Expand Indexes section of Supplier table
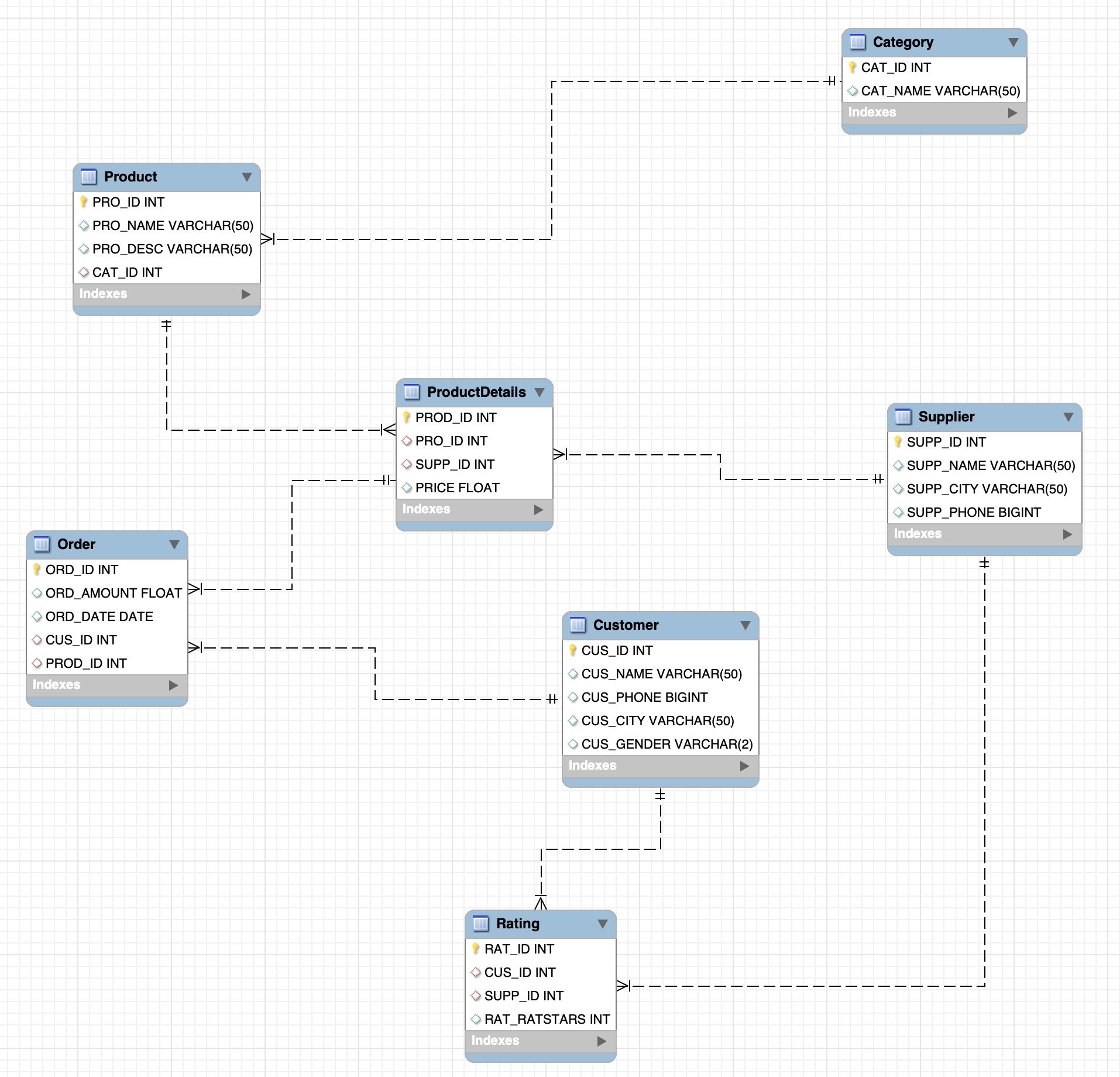 click(x=1068, y=534)
